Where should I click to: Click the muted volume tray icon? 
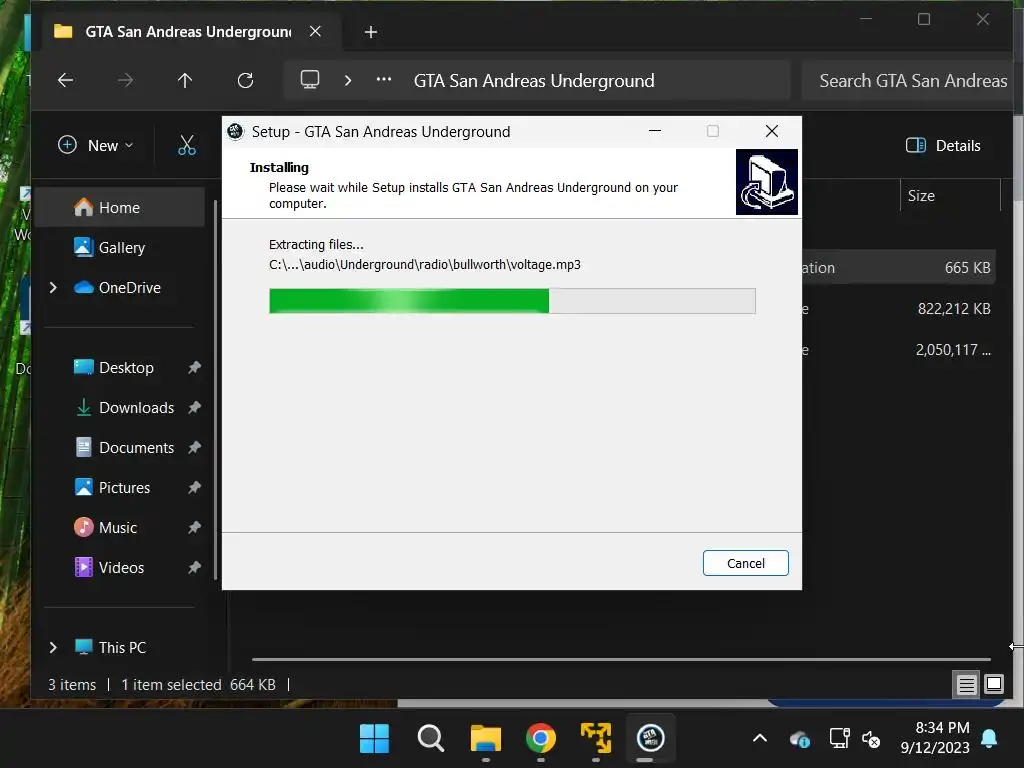click(x=871, y=739)
